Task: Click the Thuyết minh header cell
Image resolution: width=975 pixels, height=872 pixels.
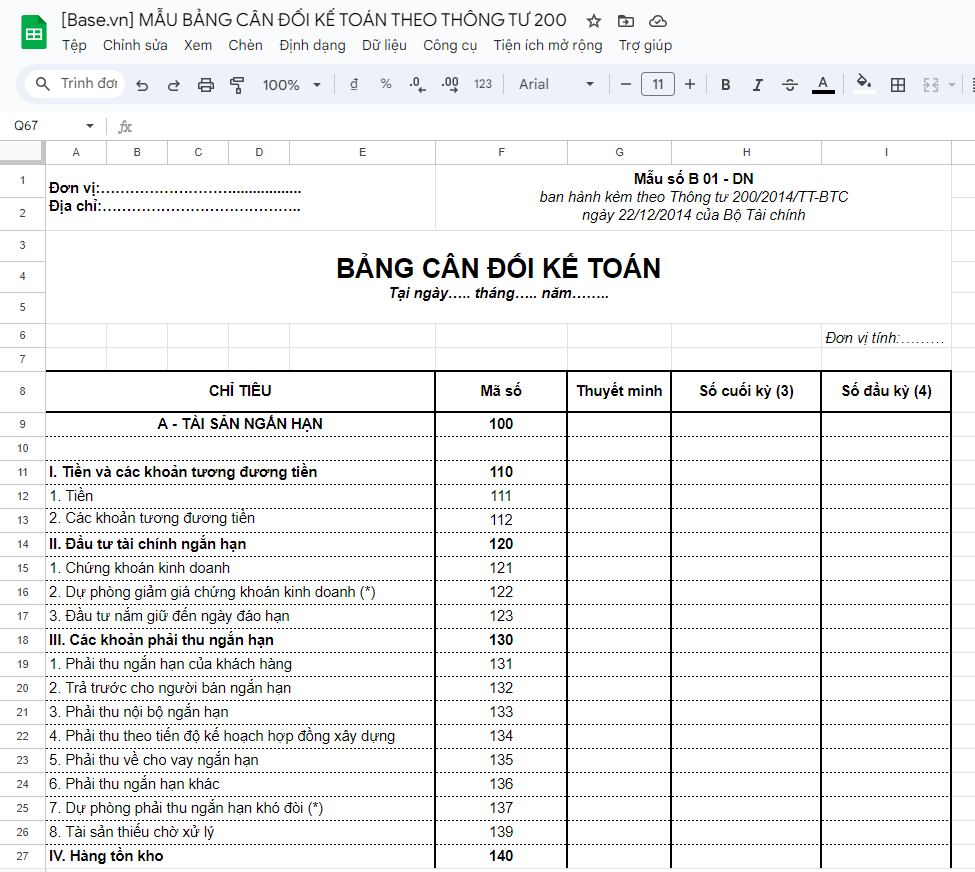Action: (619, 391)
